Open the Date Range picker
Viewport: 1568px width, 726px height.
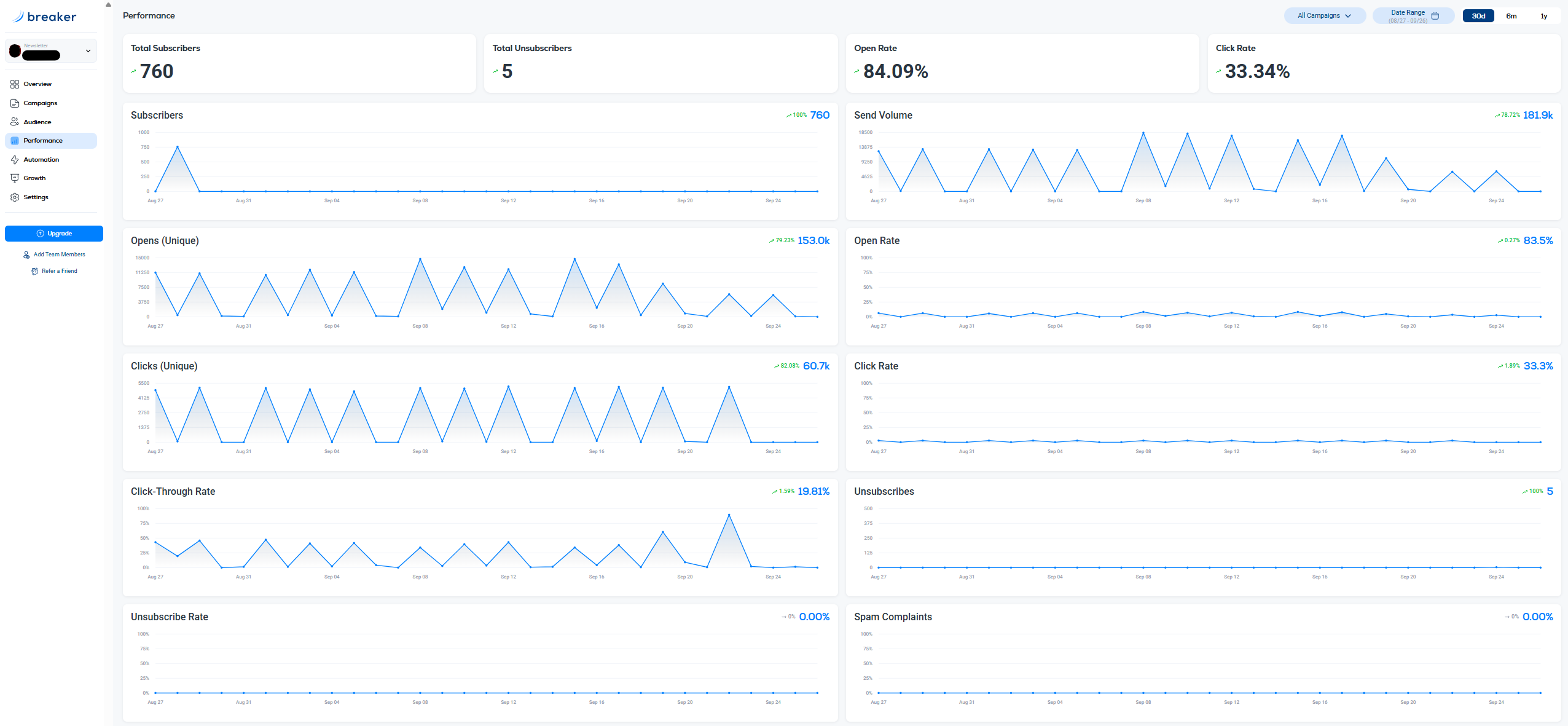pyautogui.click(x=1408, y=16)
